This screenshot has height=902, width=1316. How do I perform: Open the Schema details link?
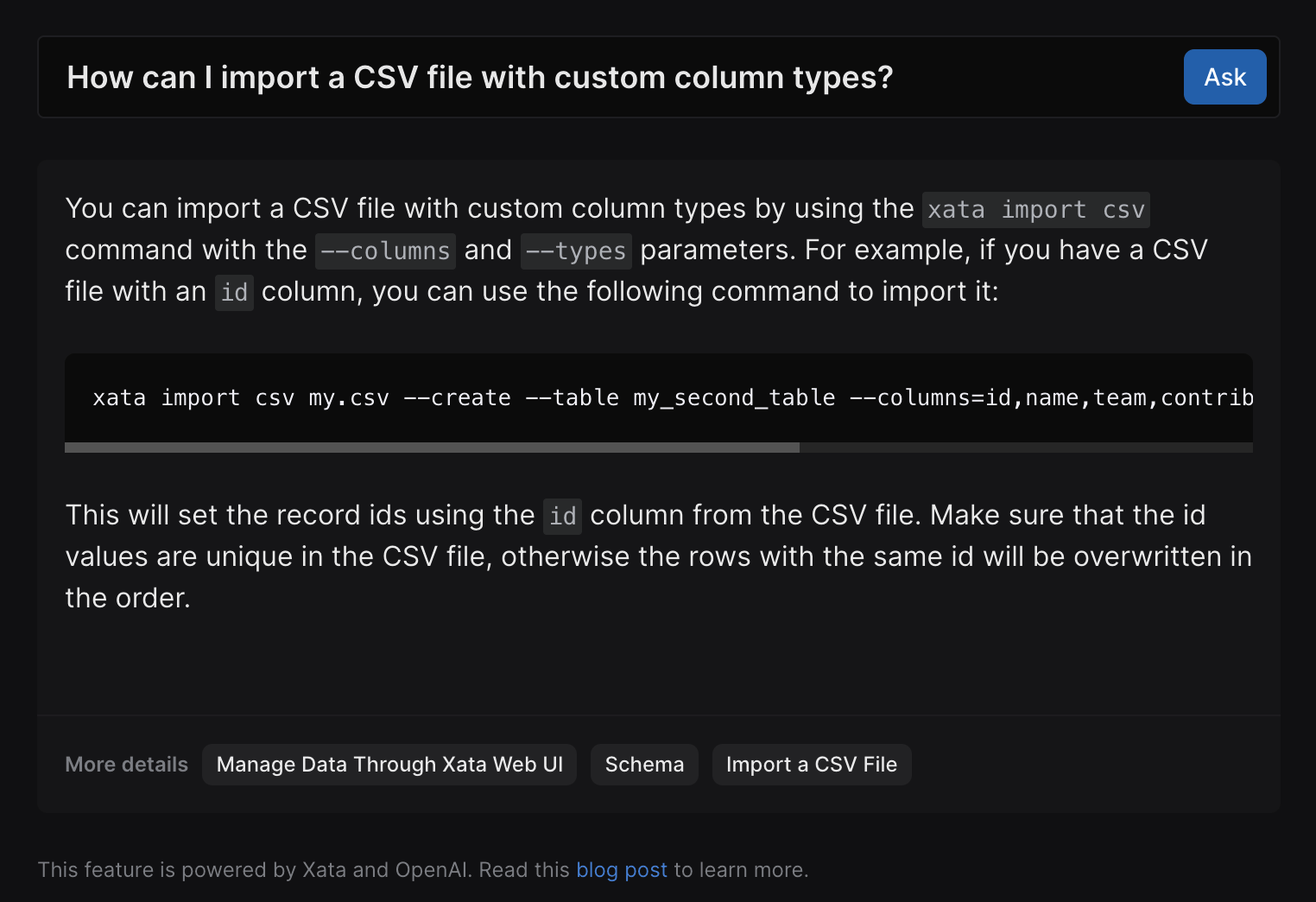click(644, 765)
